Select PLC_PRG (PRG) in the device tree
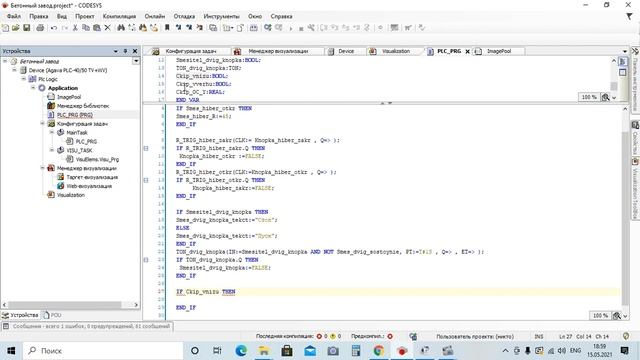Screen dimensions: 640x360 point(75,115)
